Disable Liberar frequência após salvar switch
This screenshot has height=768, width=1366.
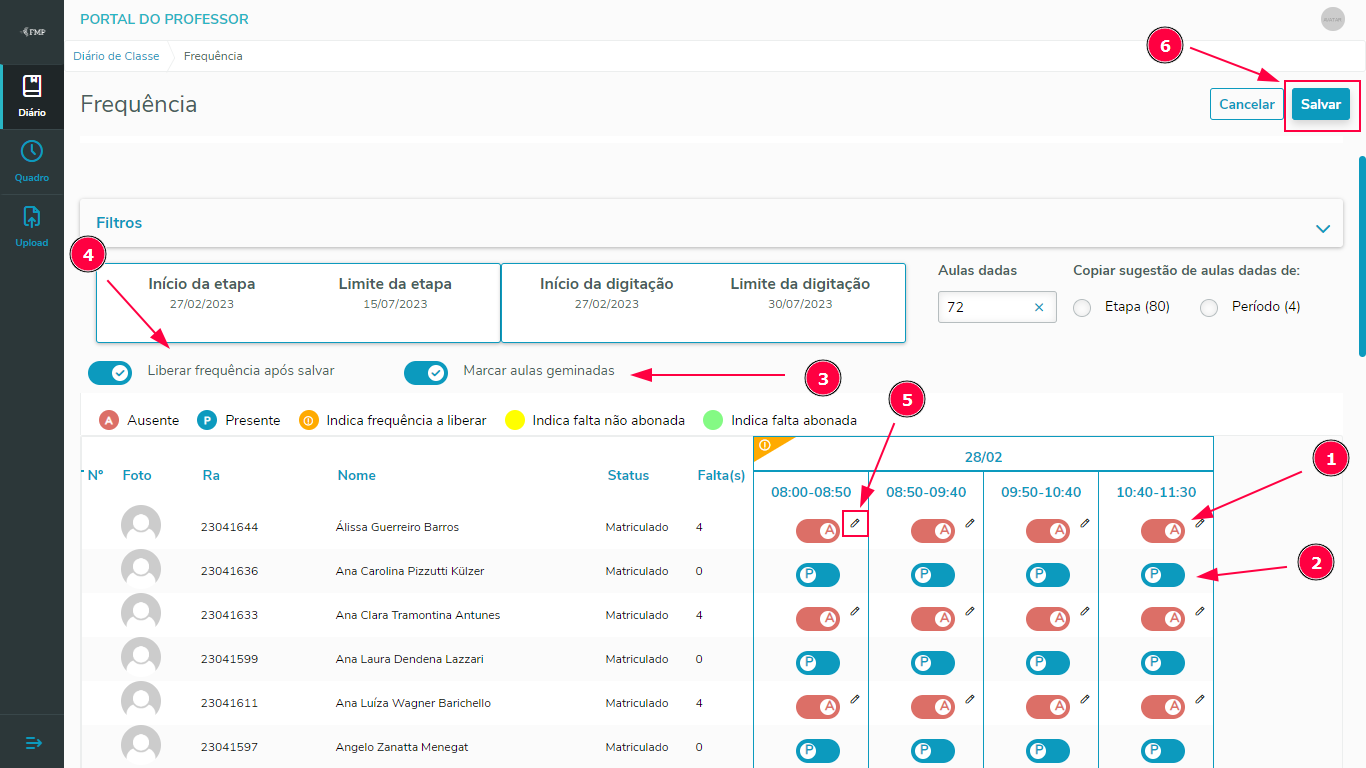[110, 373]
